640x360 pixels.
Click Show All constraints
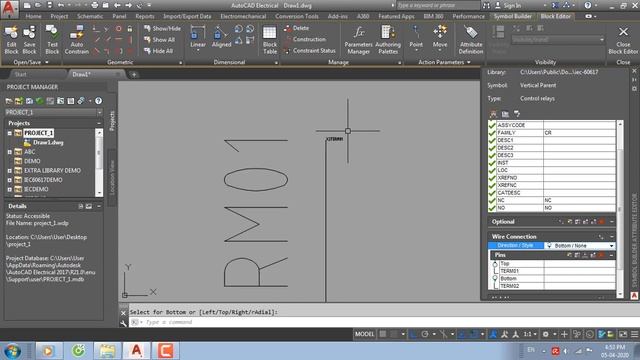tap(159, 40)
